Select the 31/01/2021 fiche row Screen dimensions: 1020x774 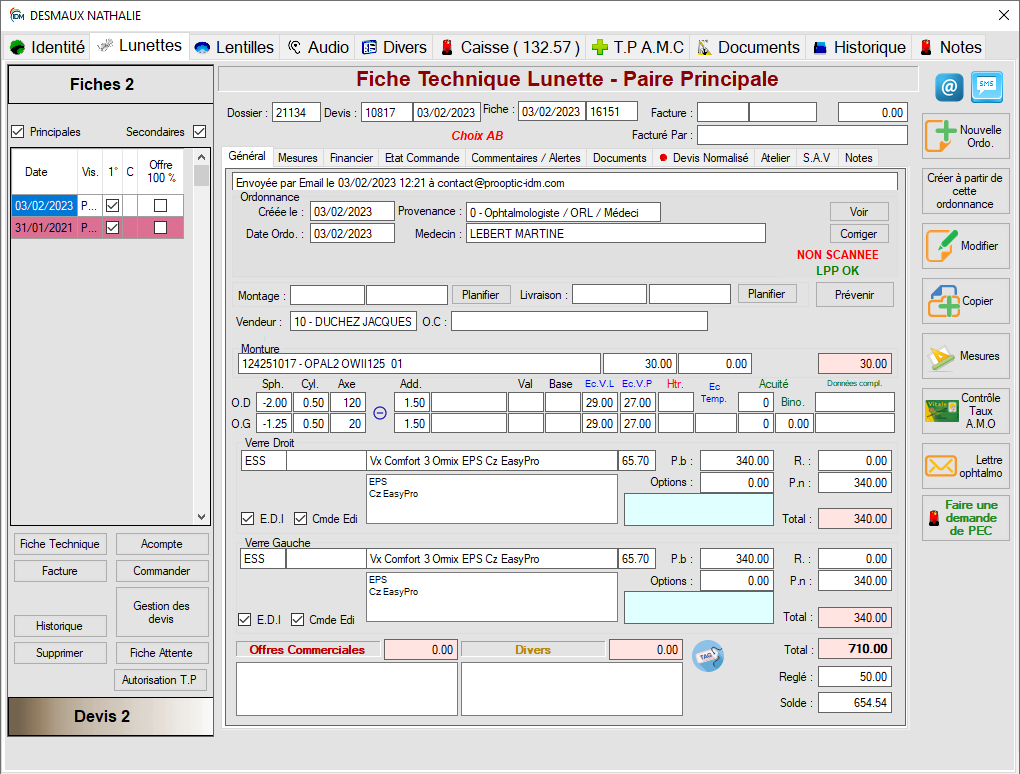click(98, 228)
